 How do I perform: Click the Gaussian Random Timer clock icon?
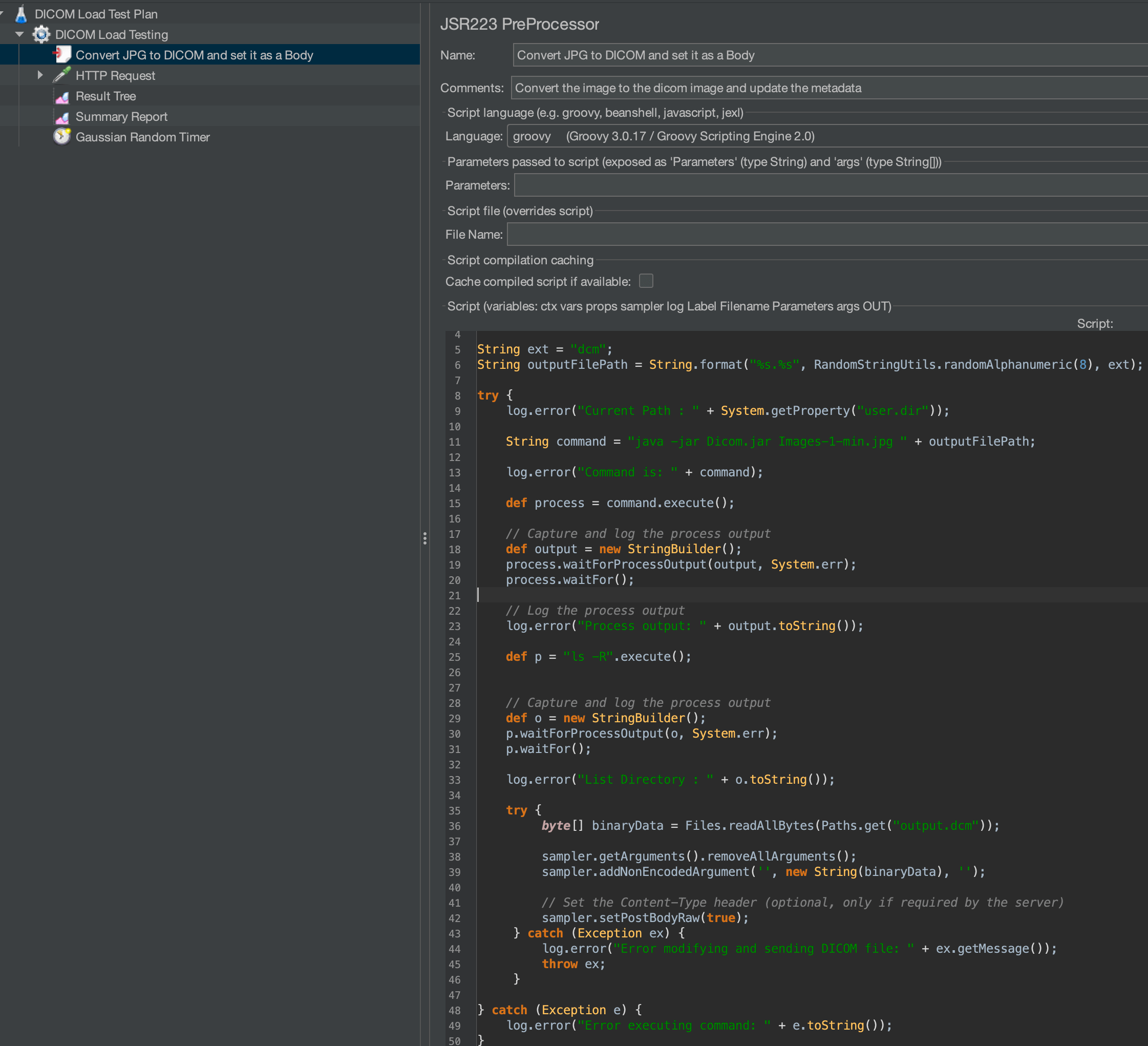click(62, 136)
